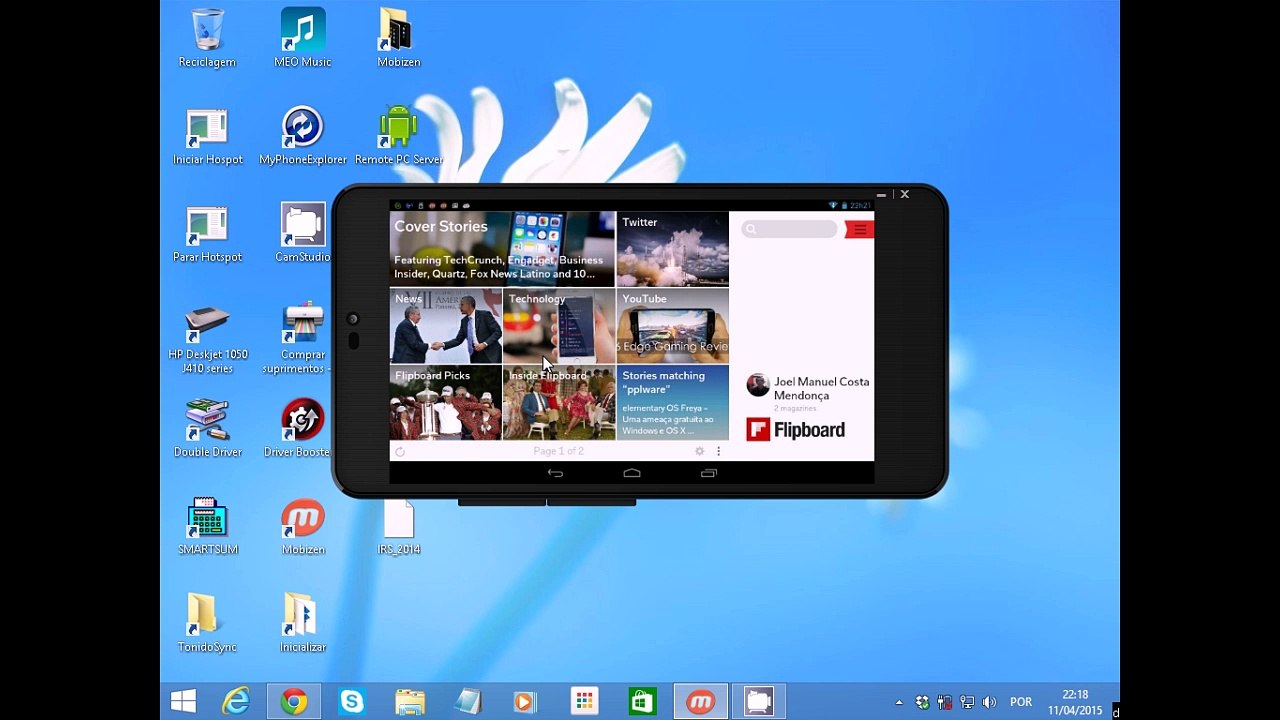This screenshot has height=720, width=1280.
Task: Close the Mobizen phone mirror window
Action: tap(904, 194)
